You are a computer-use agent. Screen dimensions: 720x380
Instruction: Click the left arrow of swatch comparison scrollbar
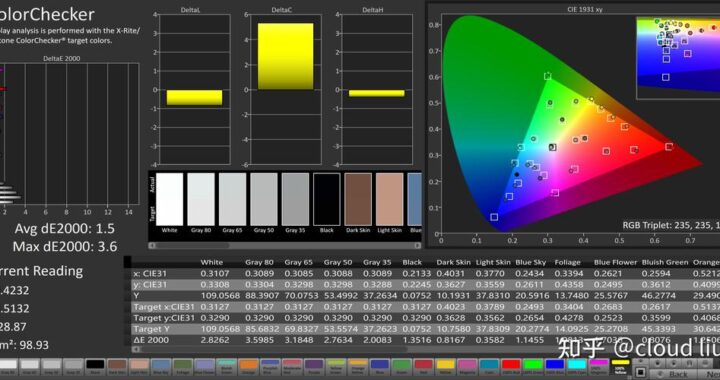152,246
